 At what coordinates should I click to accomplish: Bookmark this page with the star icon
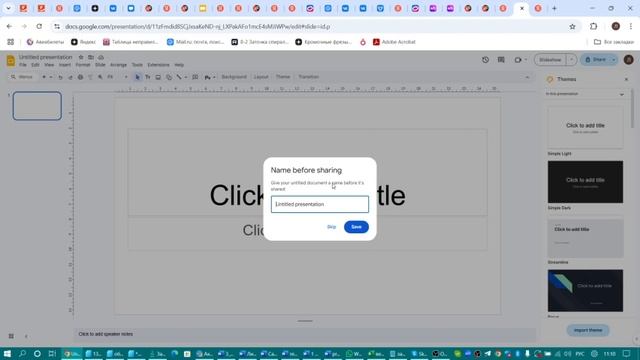[572, 27]
